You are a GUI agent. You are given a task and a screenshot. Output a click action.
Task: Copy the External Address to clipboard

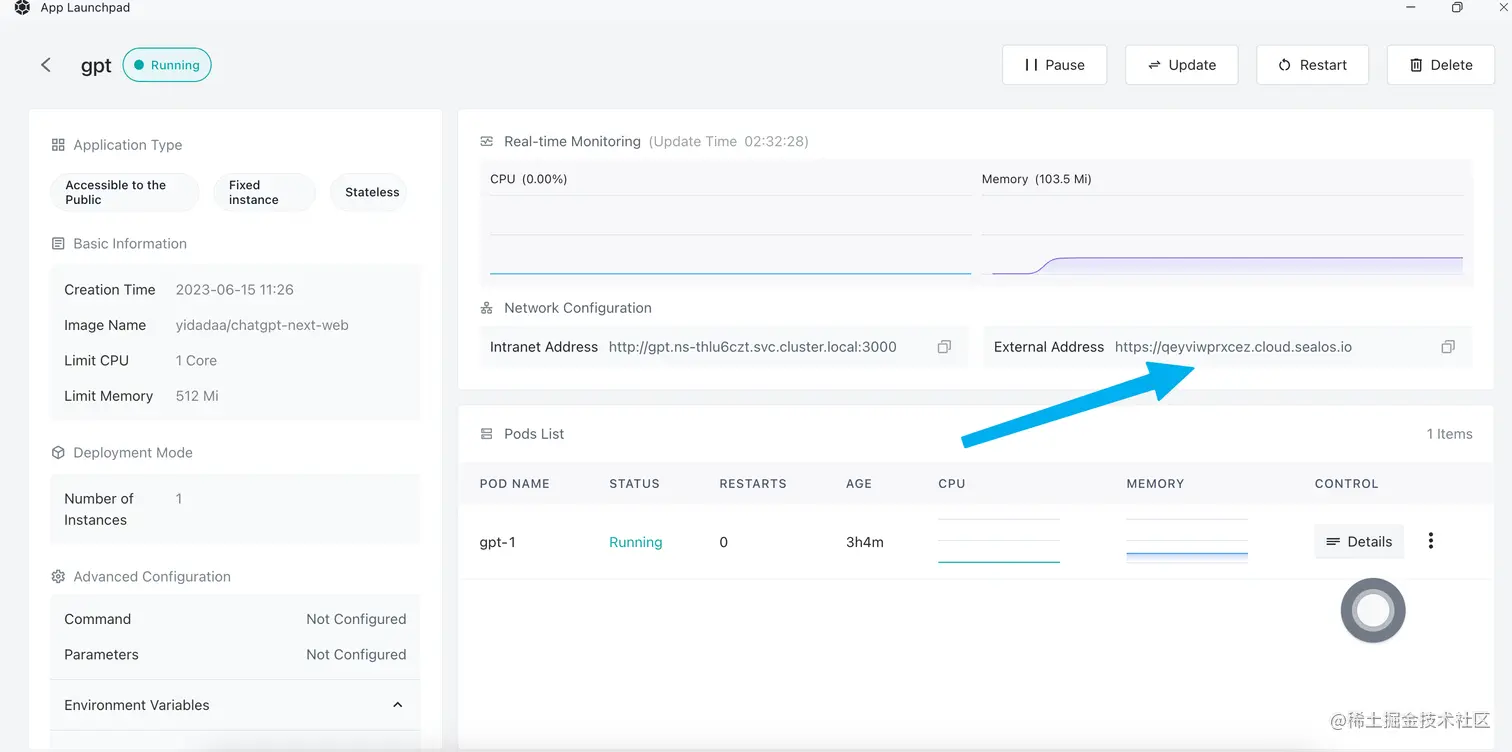coord(1448,347)
